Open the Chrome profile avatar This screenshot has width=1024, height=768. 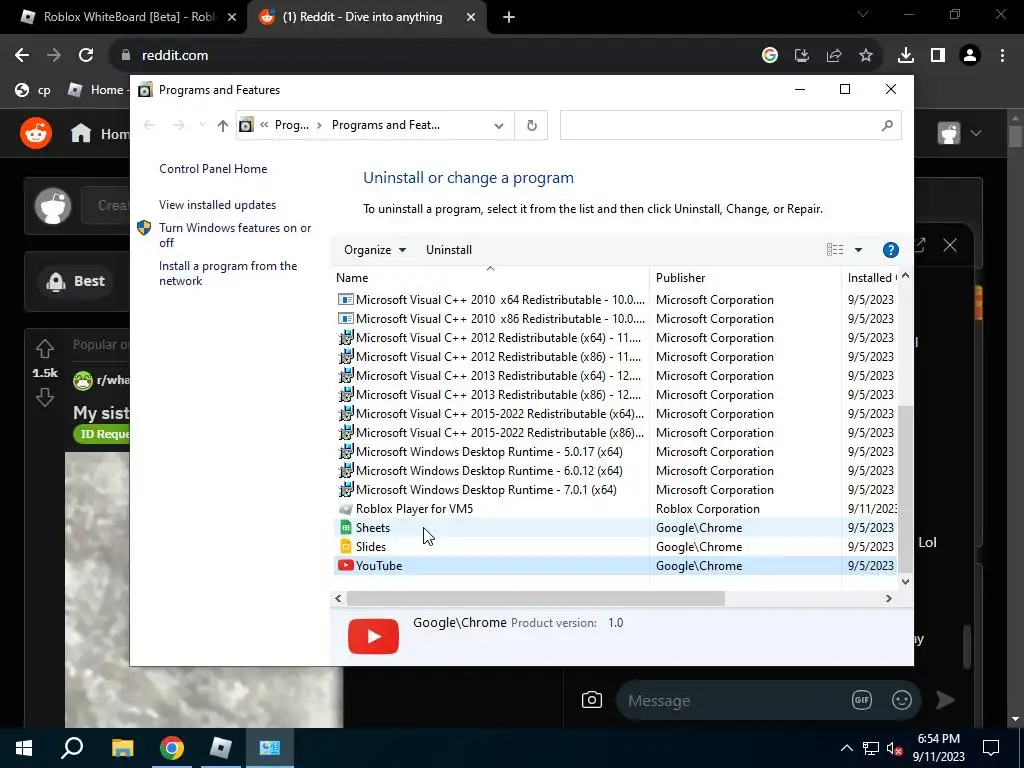[x=970, y=56]
